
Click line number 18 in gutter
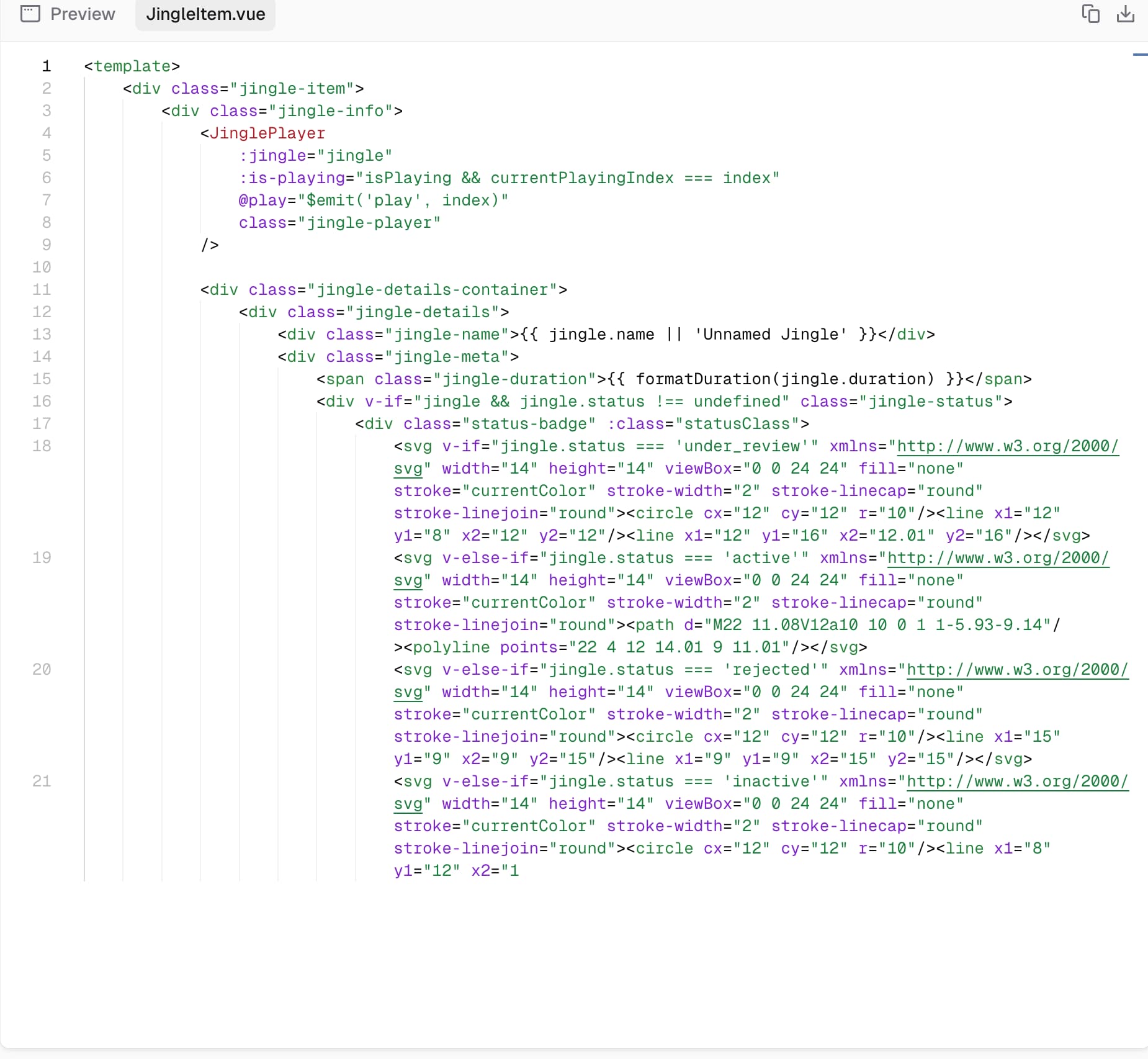tap(42, 446)
